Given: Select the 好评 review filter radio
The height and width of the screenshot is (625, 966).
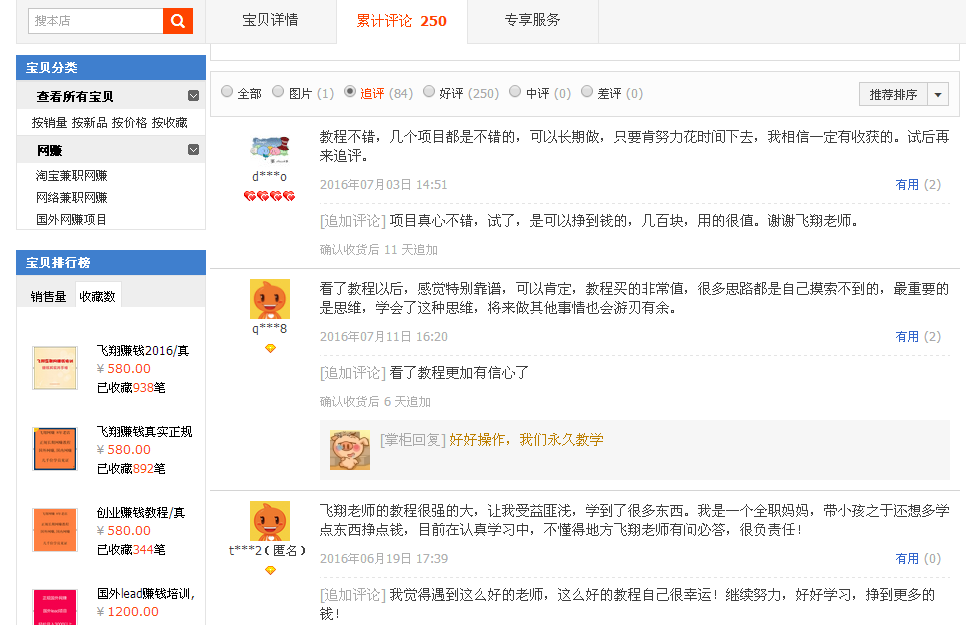Looking at the screenshot, I should tap(429, 92).
